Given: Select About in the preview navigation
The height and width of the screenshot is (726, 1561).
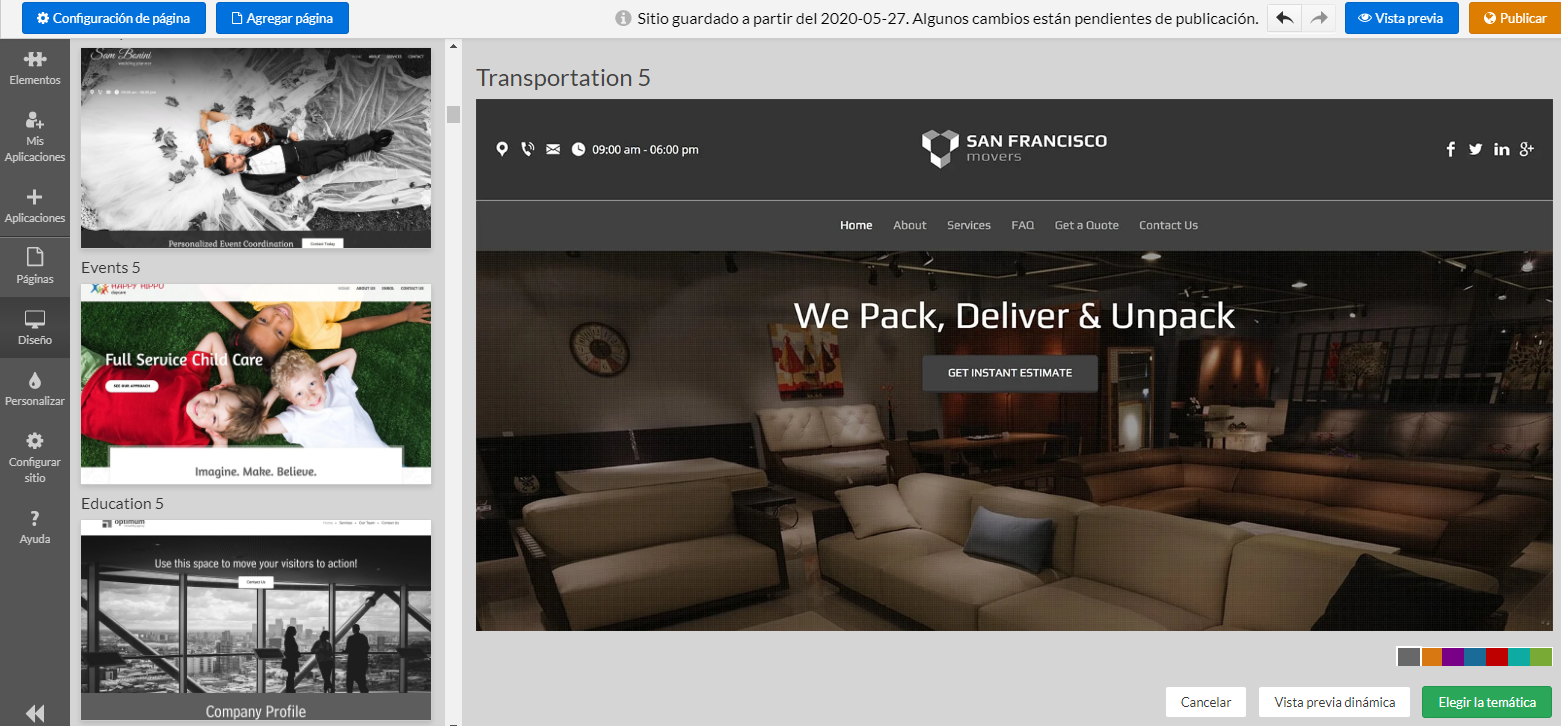Looking at the screenshot, I should [910, 225].
